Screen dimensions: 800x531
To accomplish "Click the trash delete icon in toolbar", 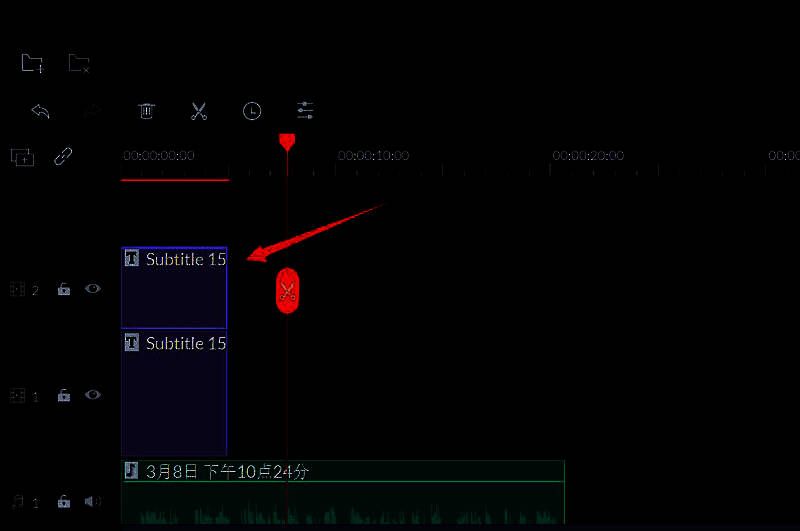I will pyautogui.click(x=146, y=111).
